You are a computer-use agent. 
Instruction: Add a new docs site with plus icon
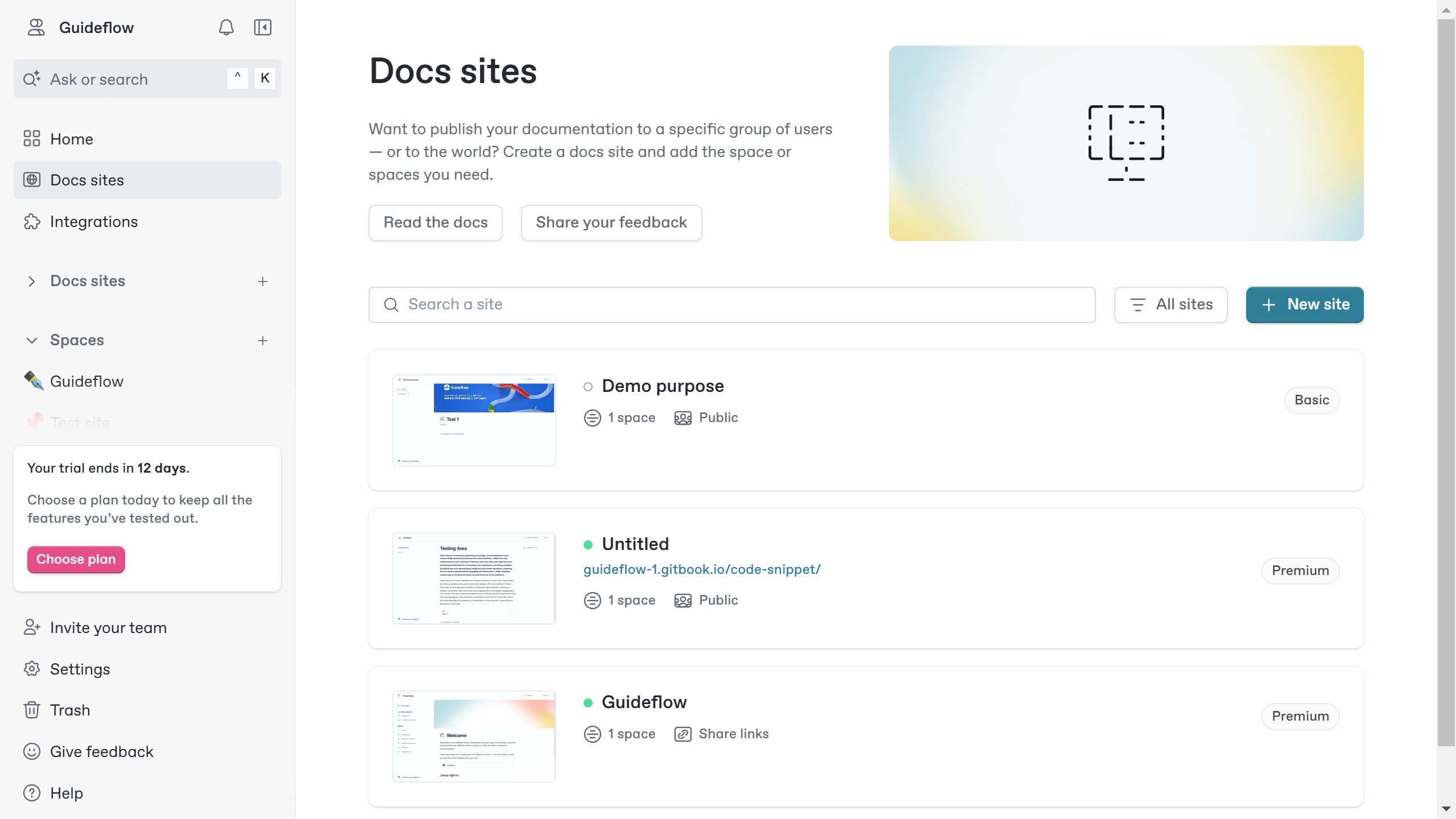coord(263,281)
